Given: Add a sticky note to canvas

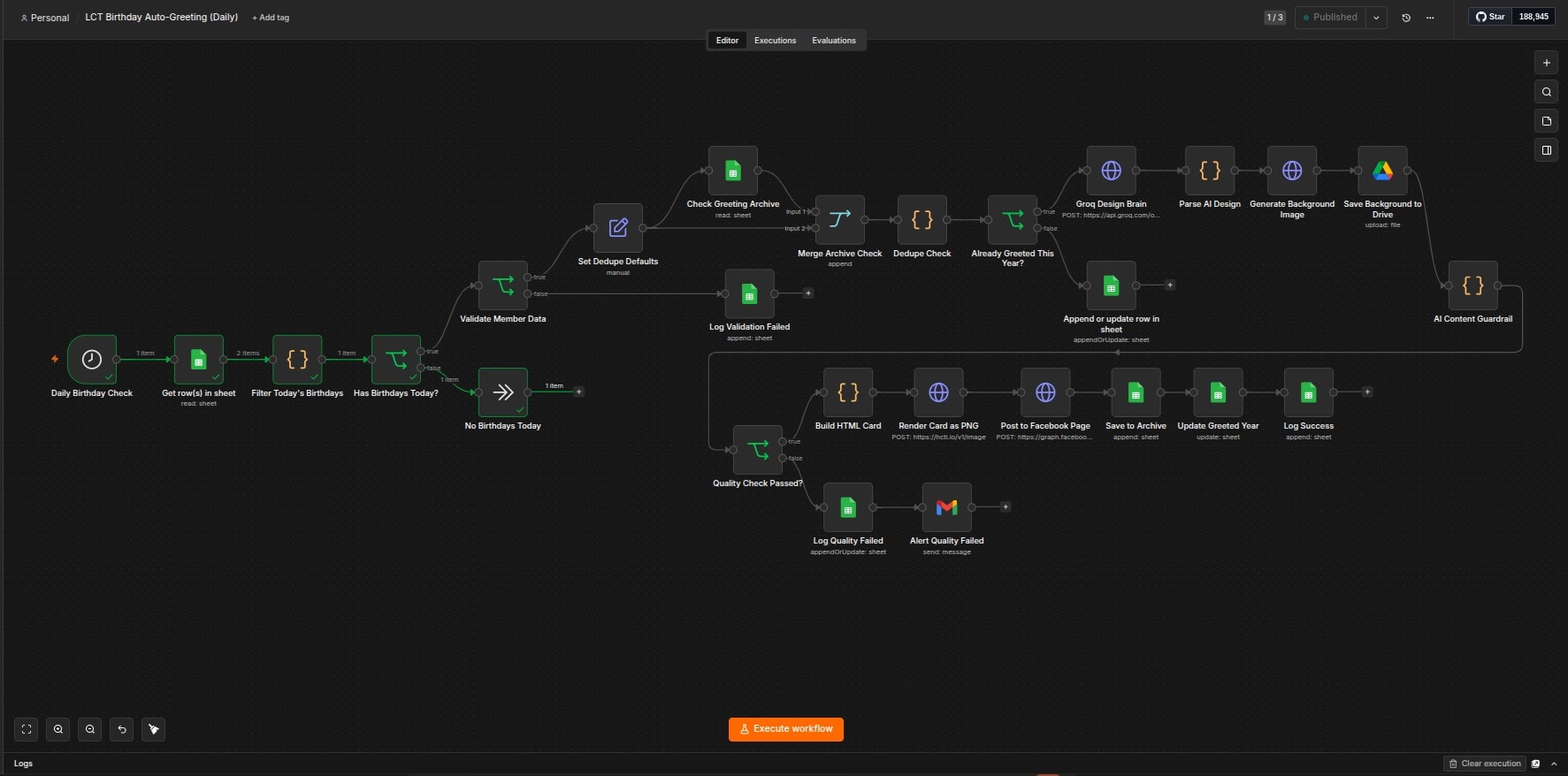Looking at the screenshot, I should coord(1546,121).
